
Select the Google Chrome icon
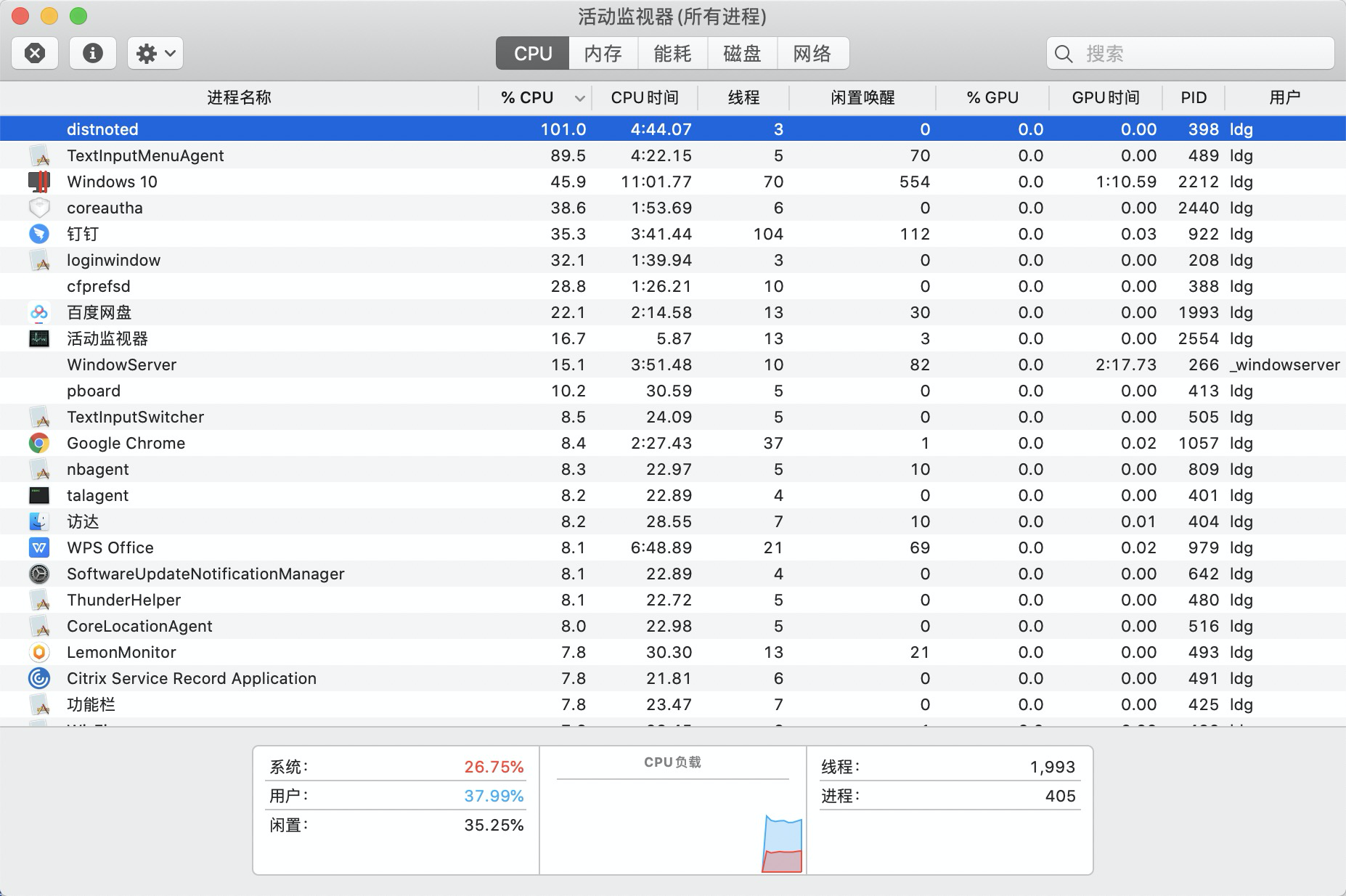click(39, 443)
